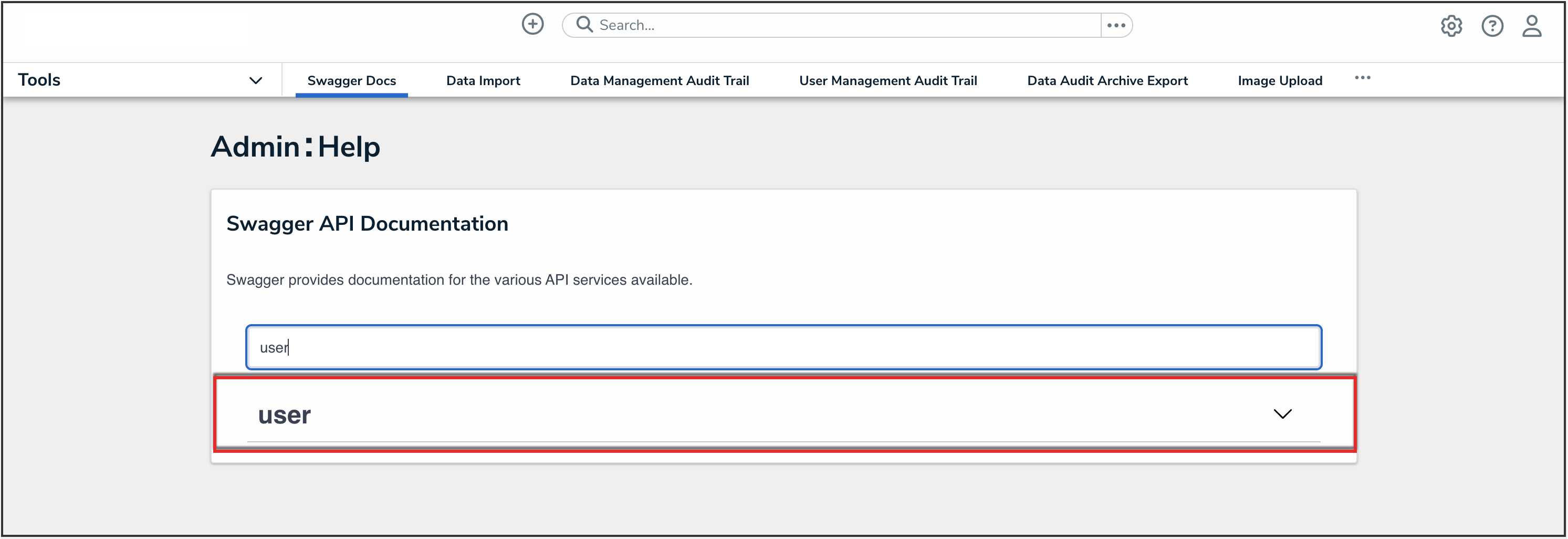Open the settings gear icon
1568x539 pixels.
coord(1452,26)
